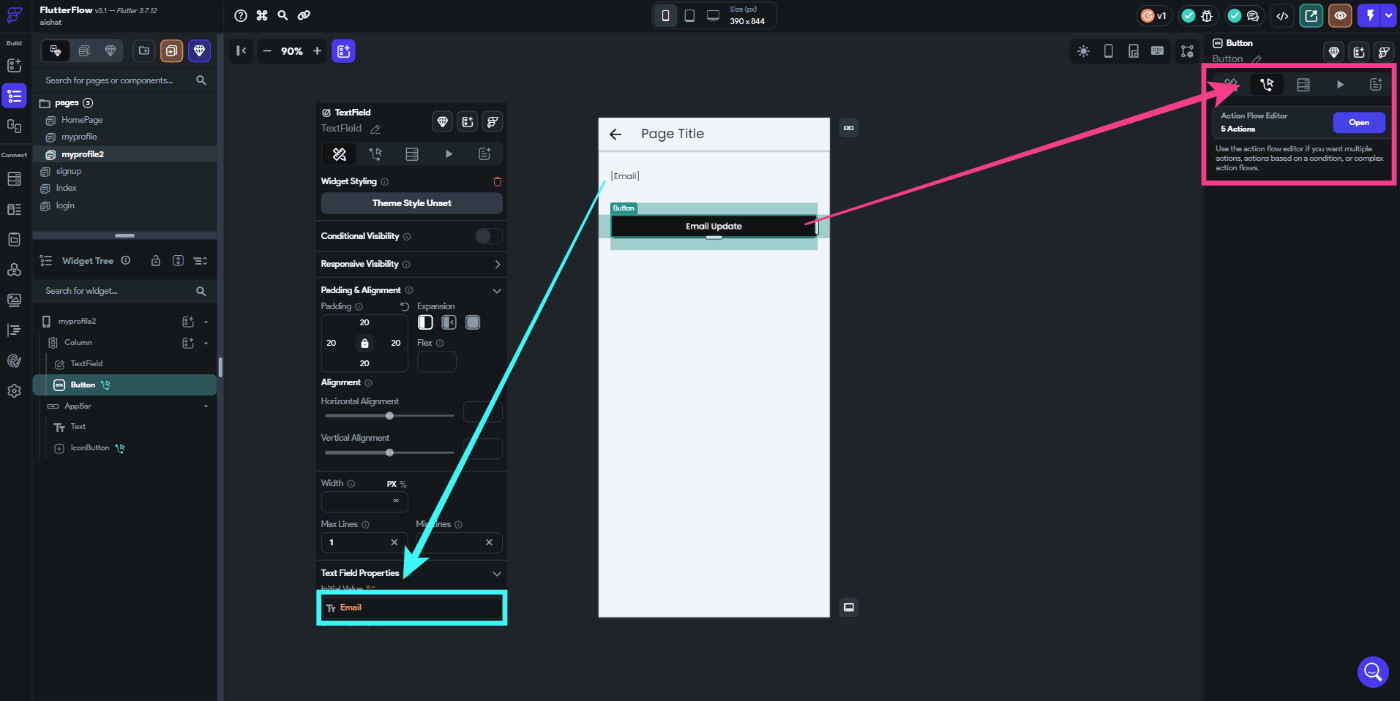Screen dimensions: 1400x701
Task: Select first Expansion option icon
Action: tap(425, 322)
